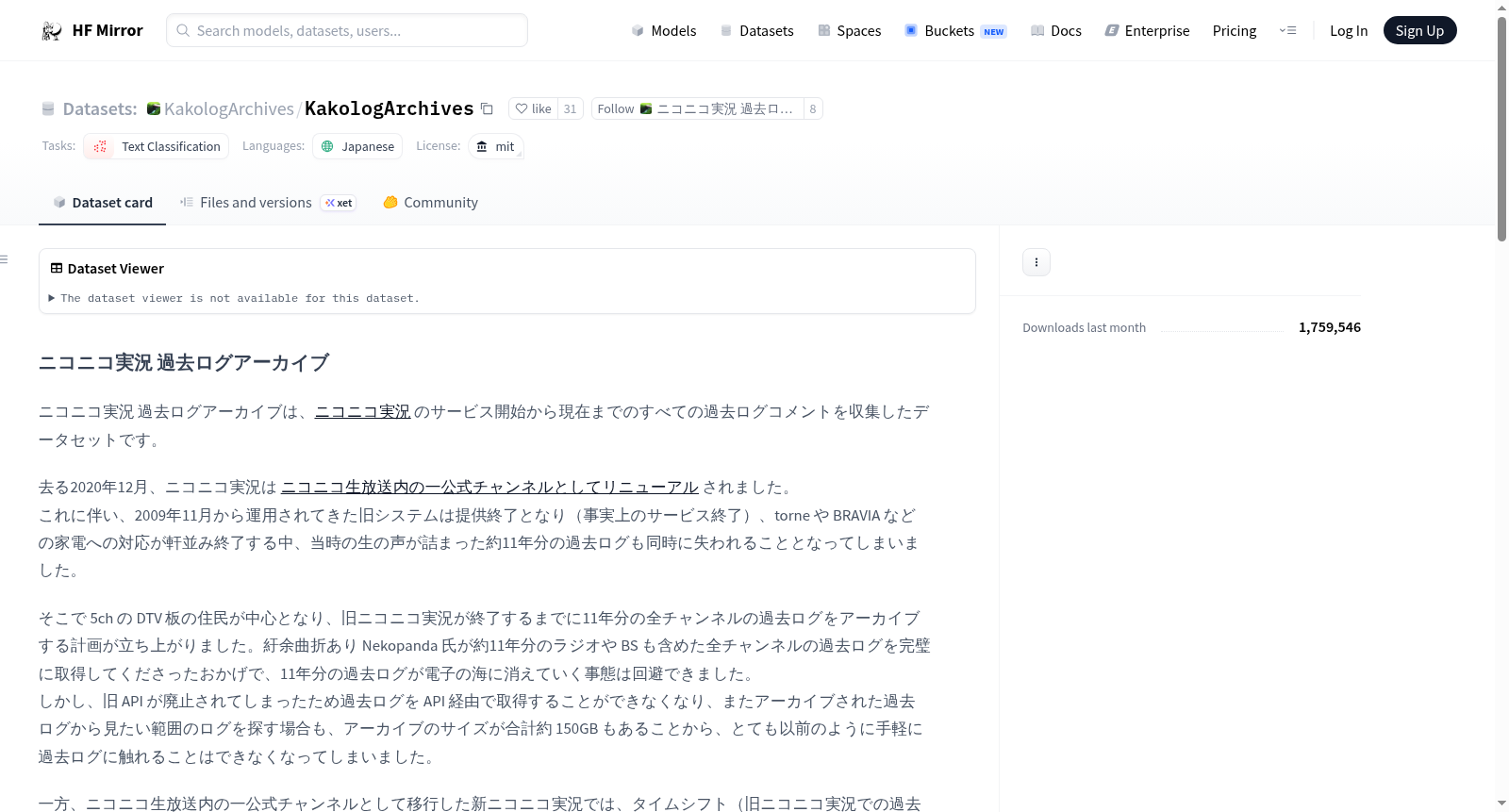Click the Follow button organization avatar

(646, 109)
